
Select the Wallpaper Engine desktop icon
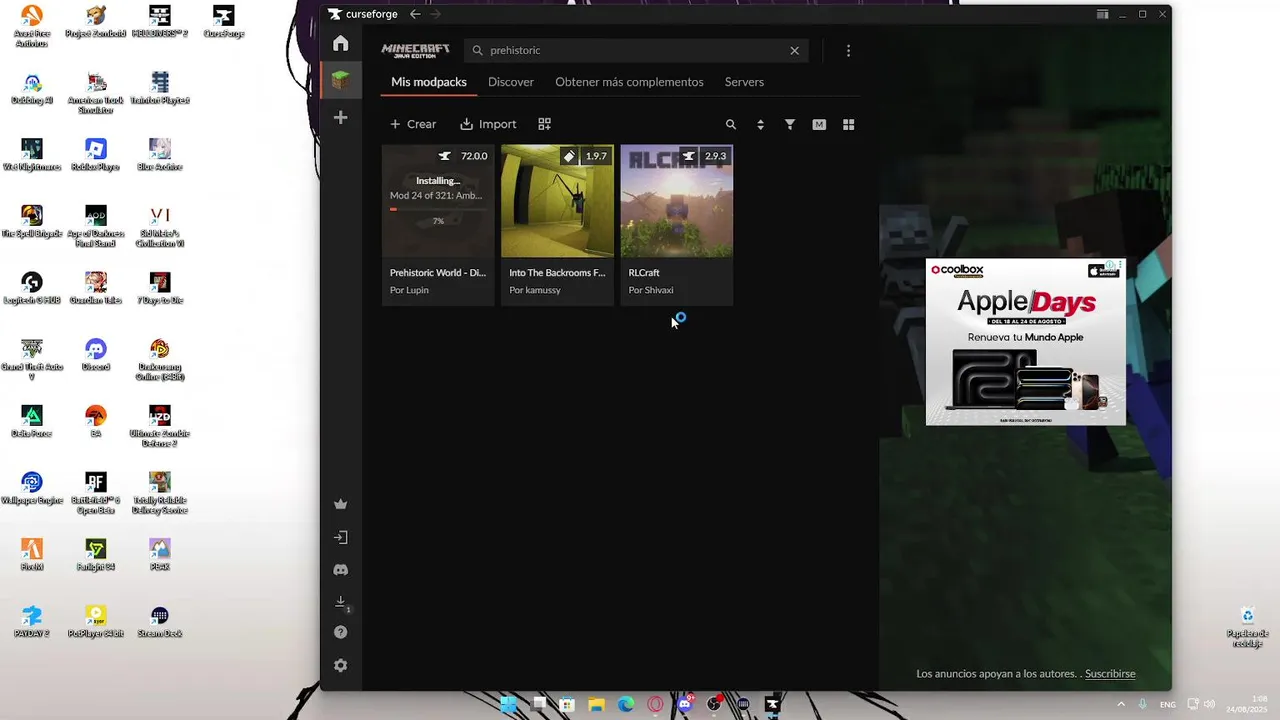32,488
